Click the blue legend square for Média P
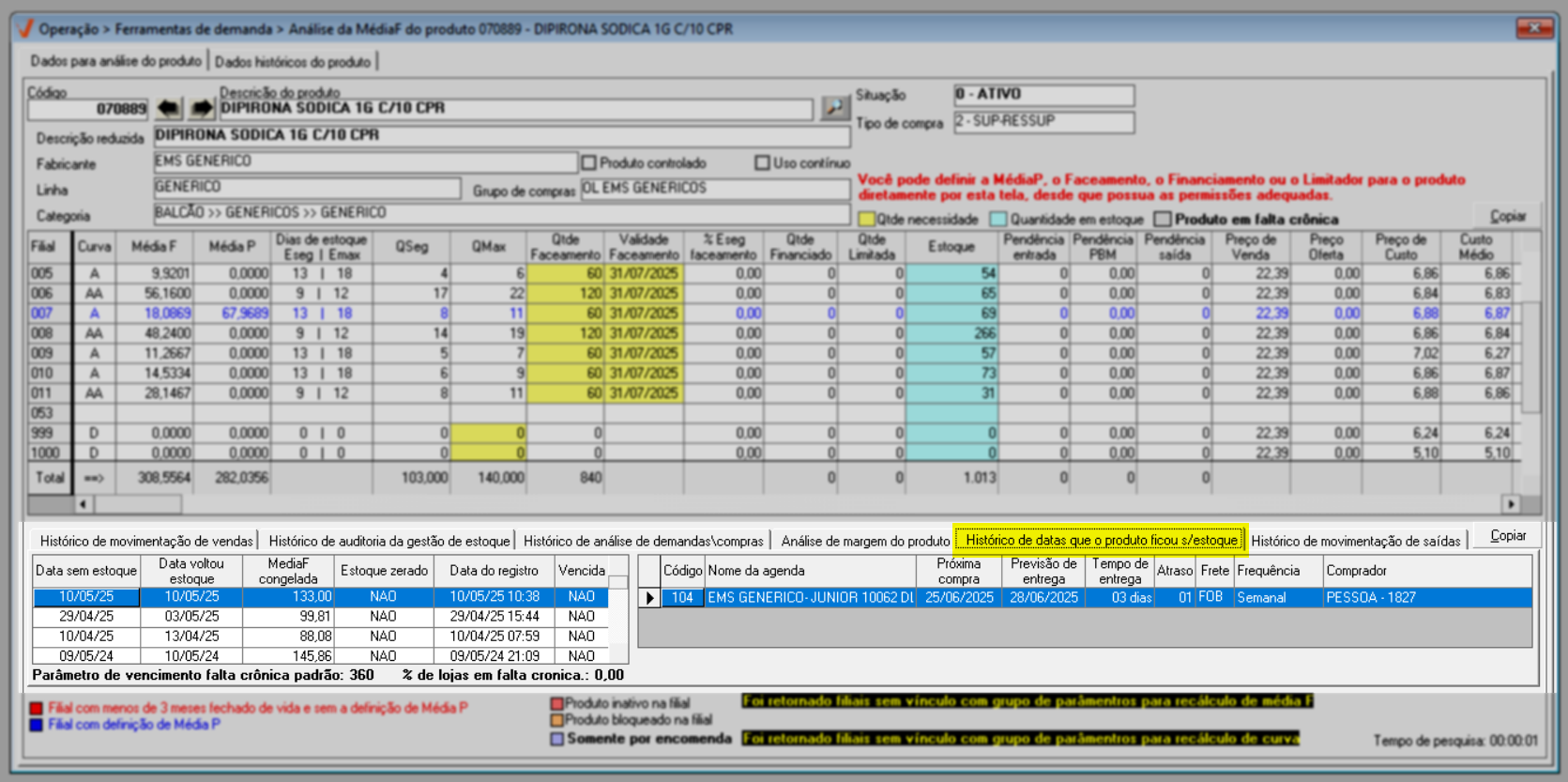The height and width of the screenshot is (782, 1568). point(37,725)
